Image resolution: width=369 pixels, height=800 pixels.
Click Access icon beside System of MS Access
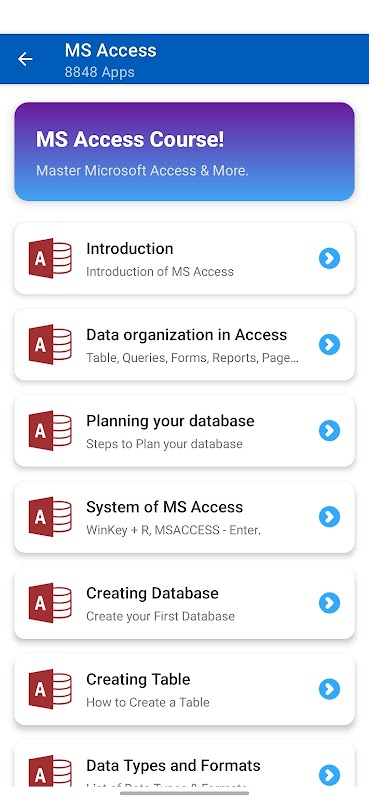pyautogui.click(x=50, y=517)
